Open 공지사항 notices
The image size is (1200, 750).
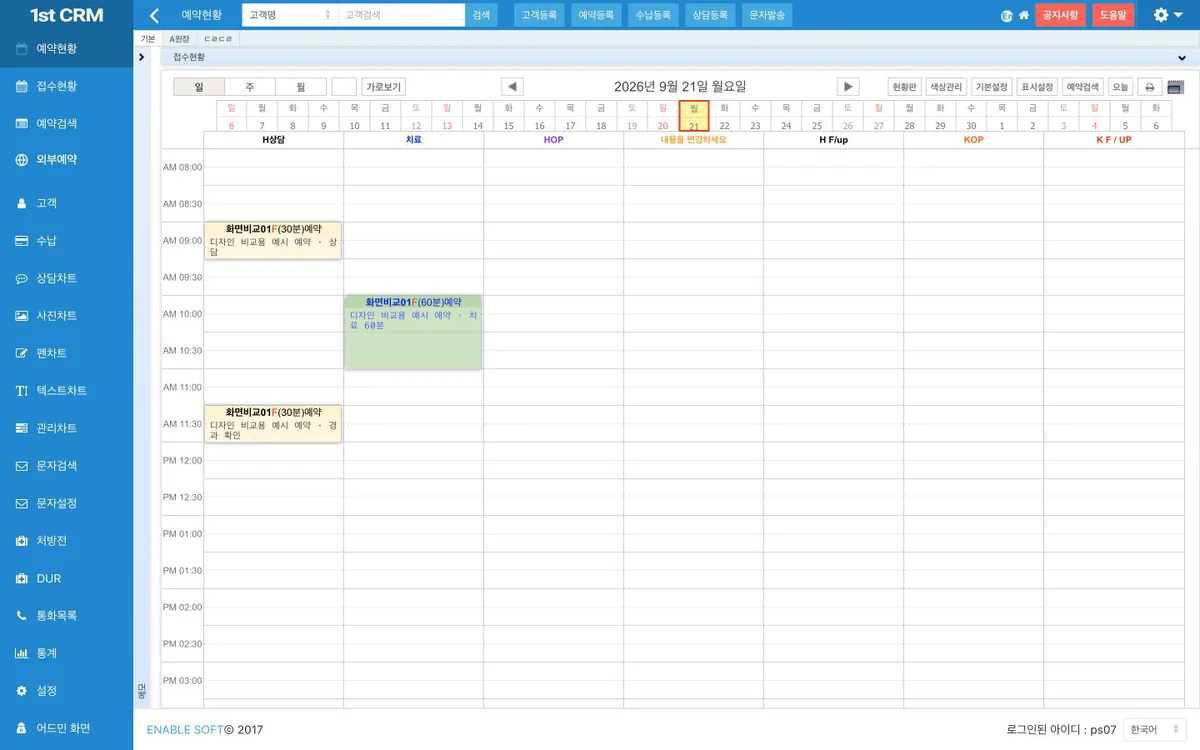click(1060, 15)
